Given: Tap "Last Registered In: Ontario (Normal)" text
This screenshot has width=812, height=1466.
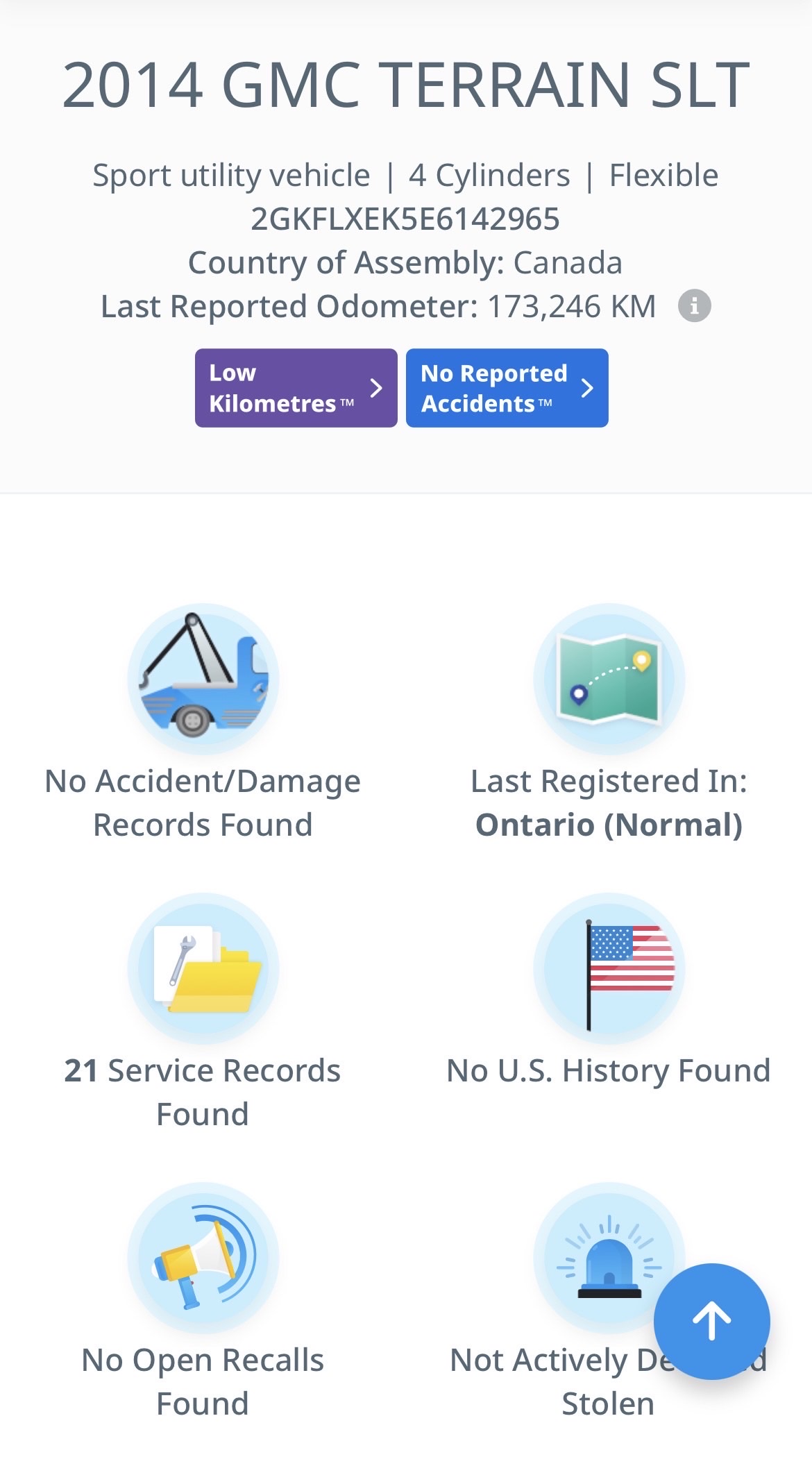Looking at the screenshot, I should 609,802.
